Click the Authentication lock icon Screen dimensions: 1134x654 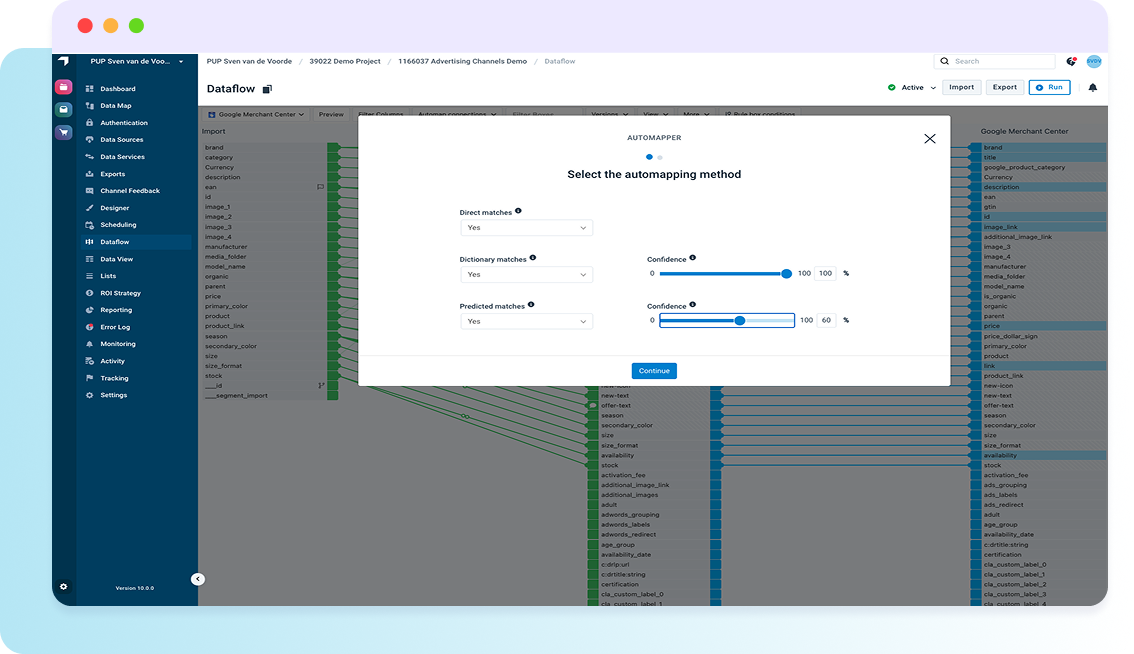[89, 122]
